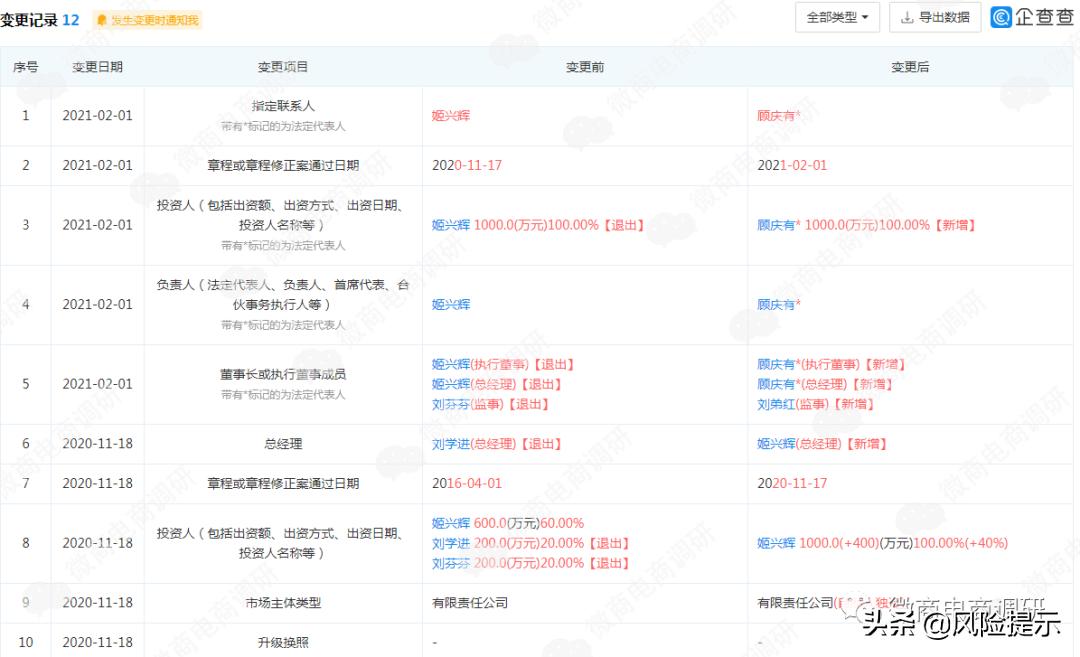The width and height of the screenshot is (1080, 657).
Task: Click the 企查查 logo icon
Action: tap(1000, 17)
